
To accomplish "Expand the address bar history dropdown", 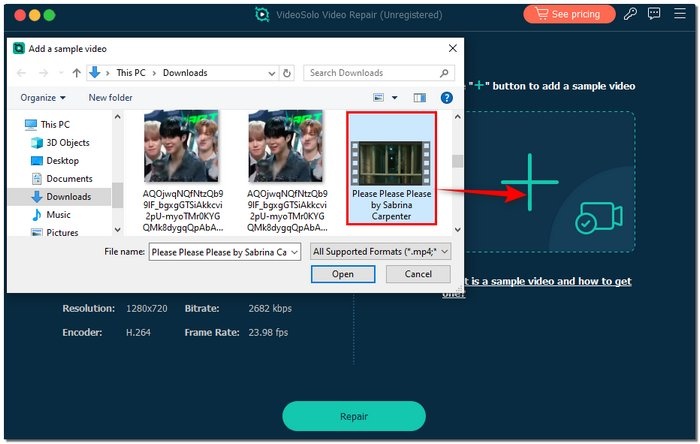I will [x=271, y=73].
